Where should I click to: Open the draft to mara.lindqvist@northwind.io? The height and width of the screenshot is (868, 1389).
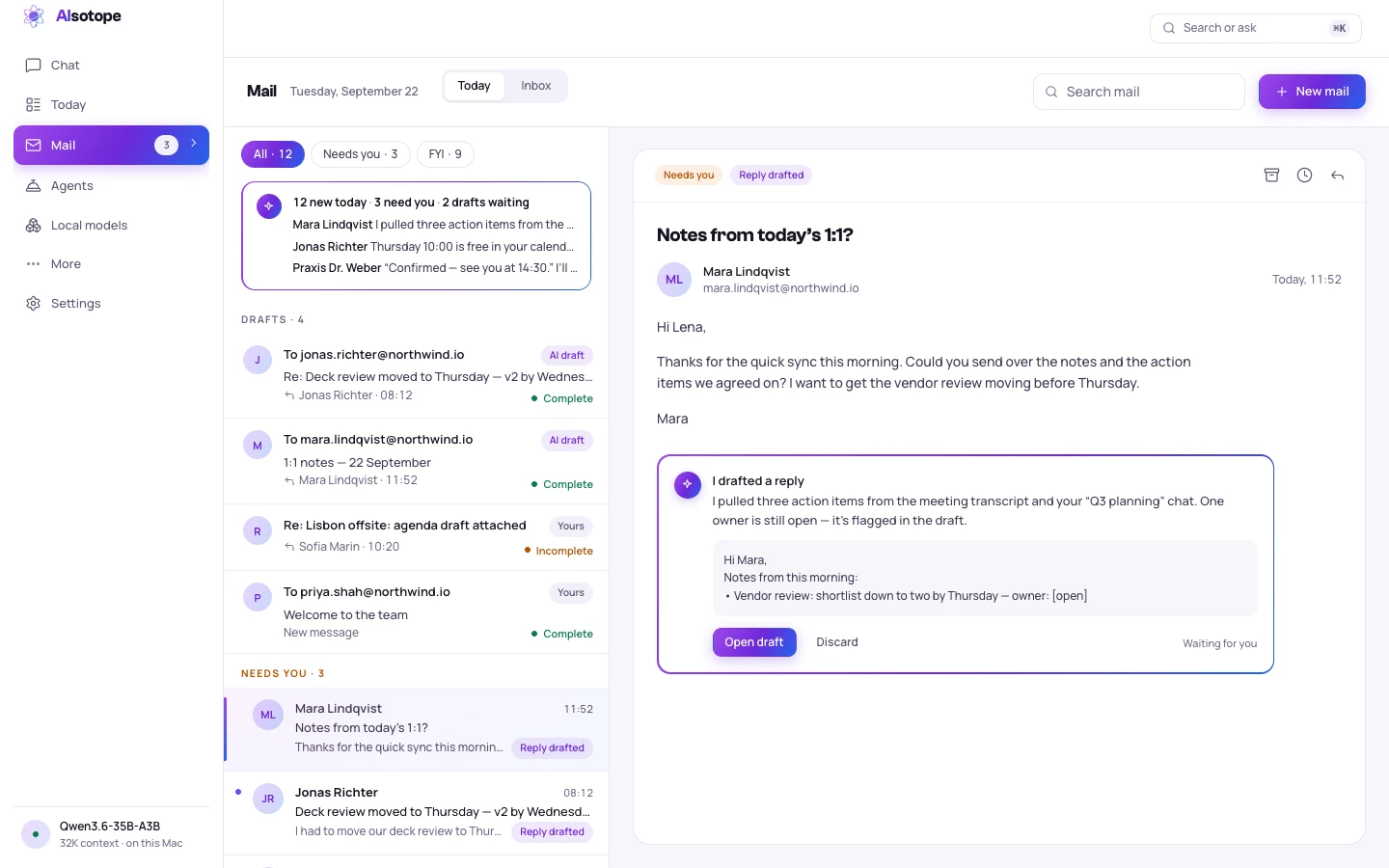point(417,461)
